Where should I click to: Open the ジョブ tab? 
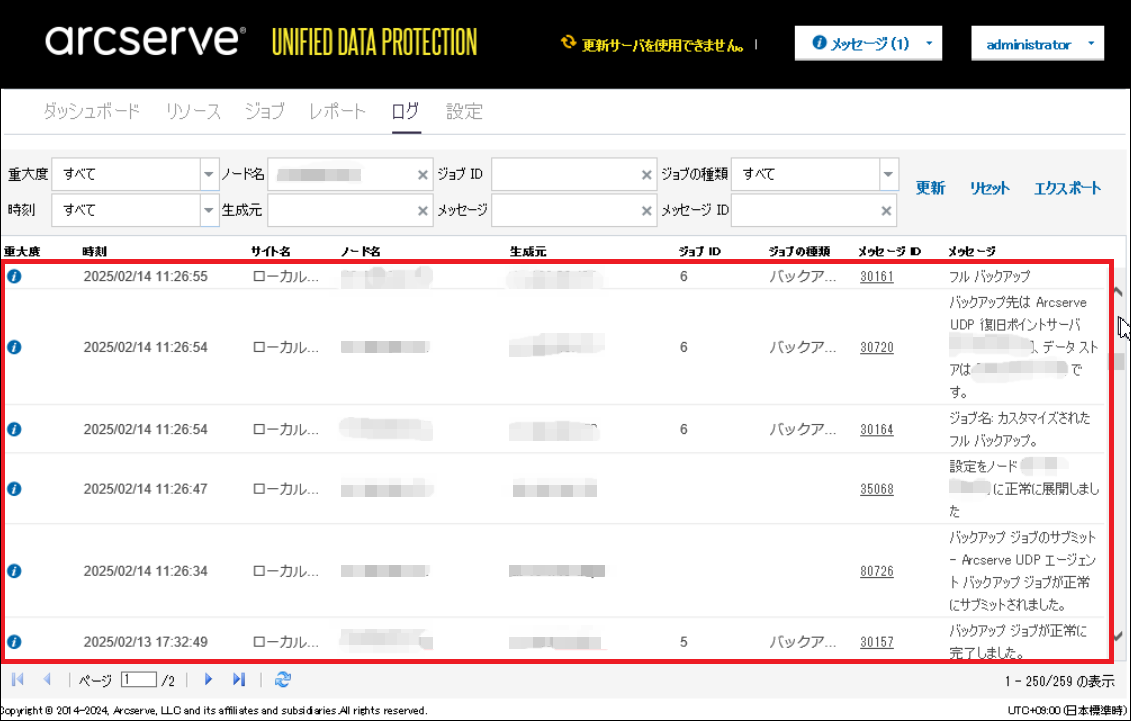(264, 111)
